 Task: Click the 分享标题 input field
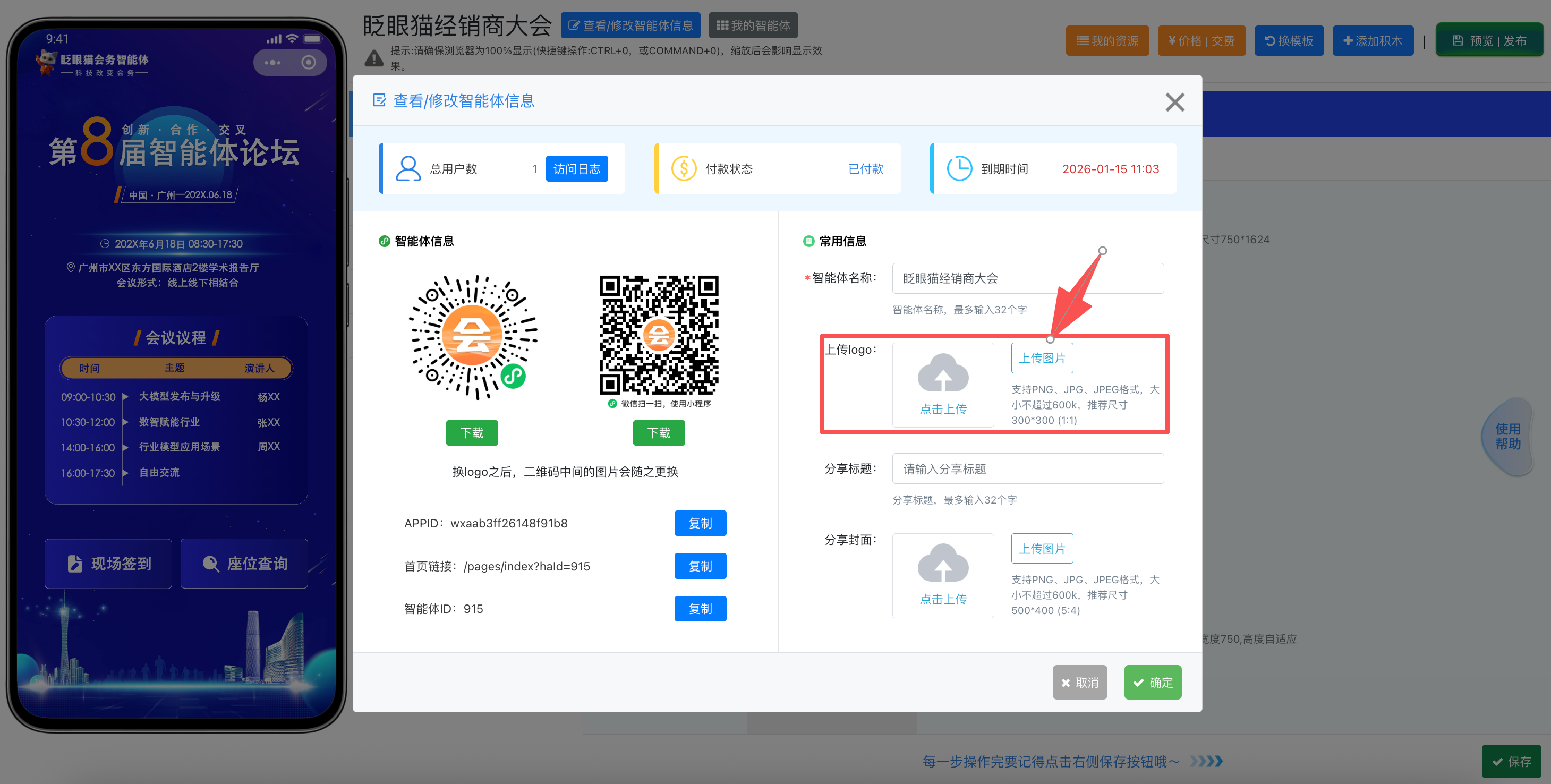tap(1027, 468)
